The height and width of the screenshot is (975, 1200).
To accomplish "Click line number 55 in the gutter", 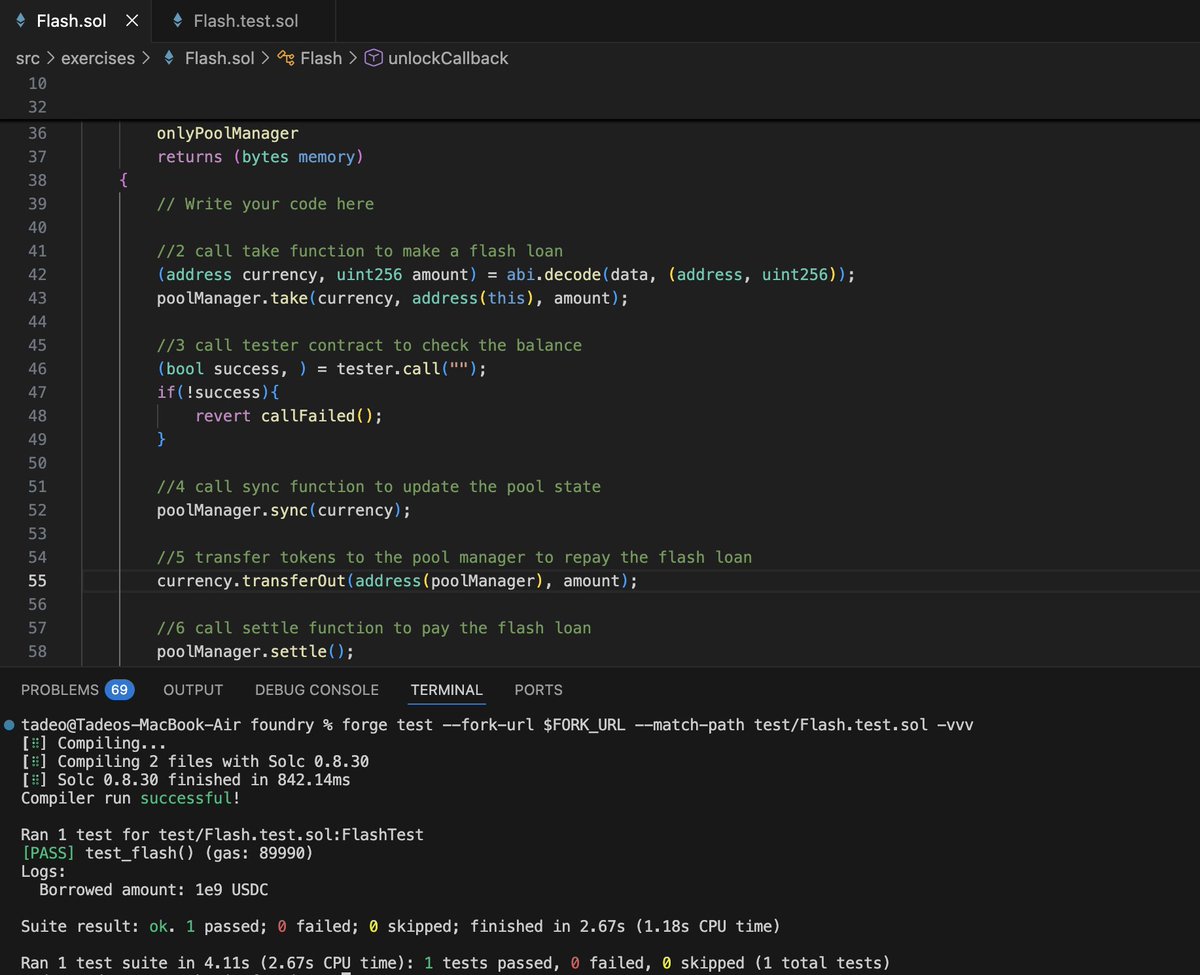I will (37, 580).
